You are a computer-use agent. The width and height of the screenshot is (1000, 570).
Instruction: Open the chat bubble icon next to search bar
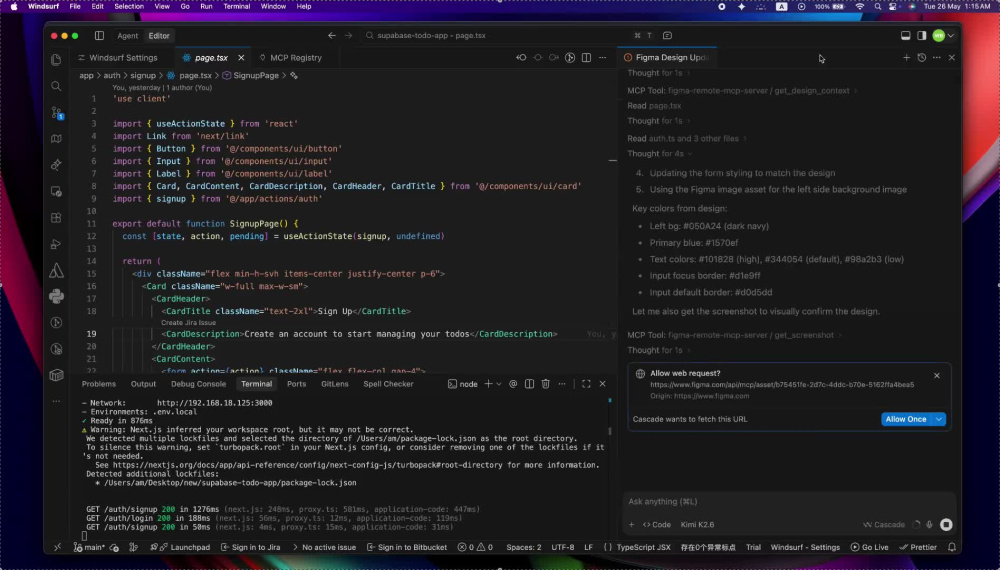point(667,36)
